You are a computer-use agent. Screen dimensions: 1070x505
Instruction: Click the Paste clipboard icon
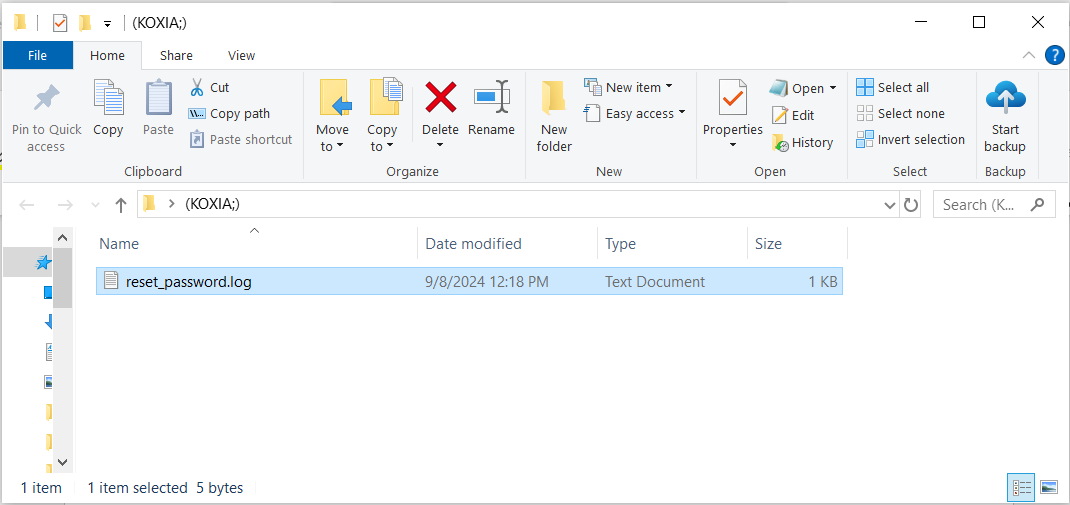[158, 98]
